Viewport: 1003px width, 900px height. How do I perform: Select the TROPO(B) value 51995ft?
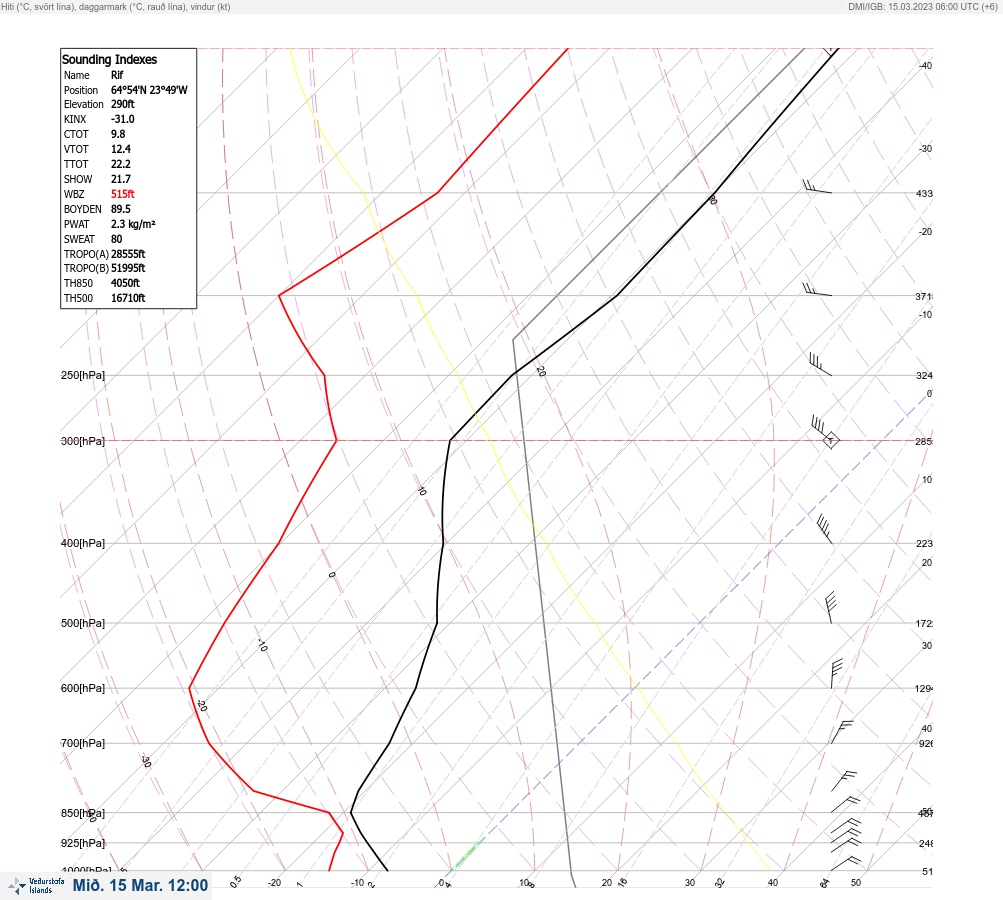click(x=128, y=268)
